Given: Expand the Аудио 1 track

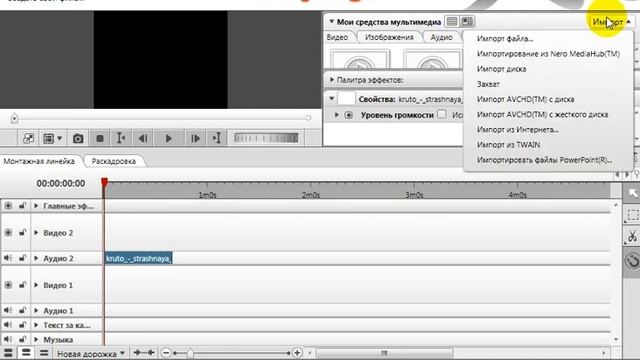Looking at the screenshot, I should point(36,310).
